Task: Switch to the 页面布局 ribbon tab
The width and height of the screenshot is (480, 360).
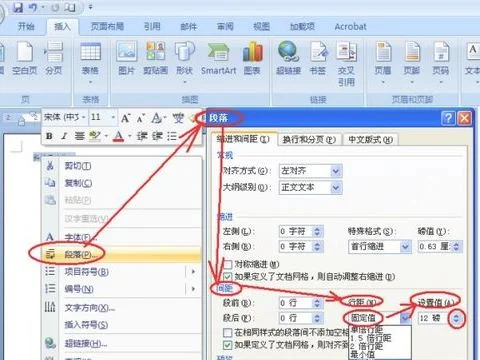Action: 107,26
